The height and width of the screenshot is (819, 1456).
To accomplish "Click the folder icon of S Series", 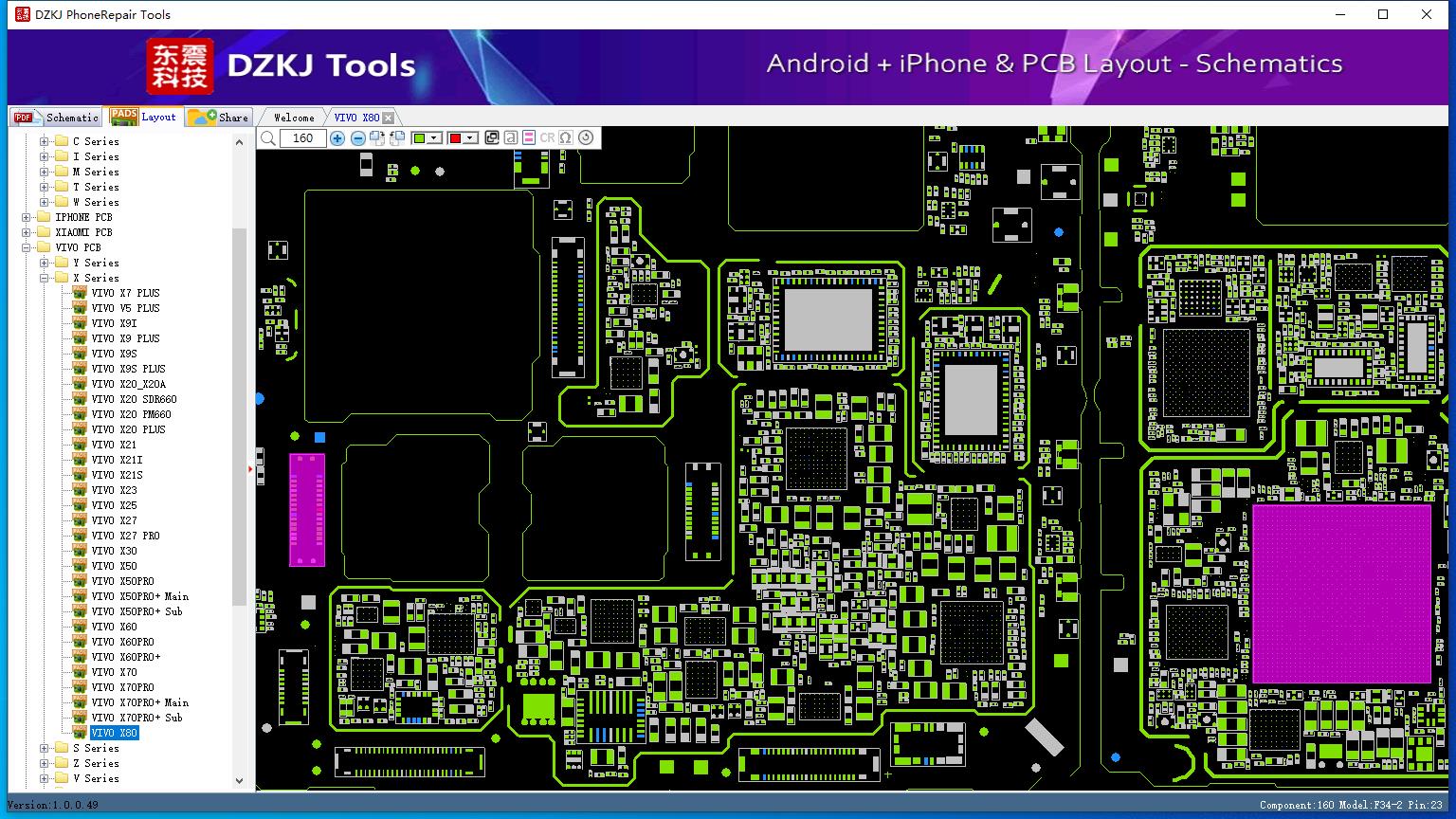I will [x=62, y=748].
